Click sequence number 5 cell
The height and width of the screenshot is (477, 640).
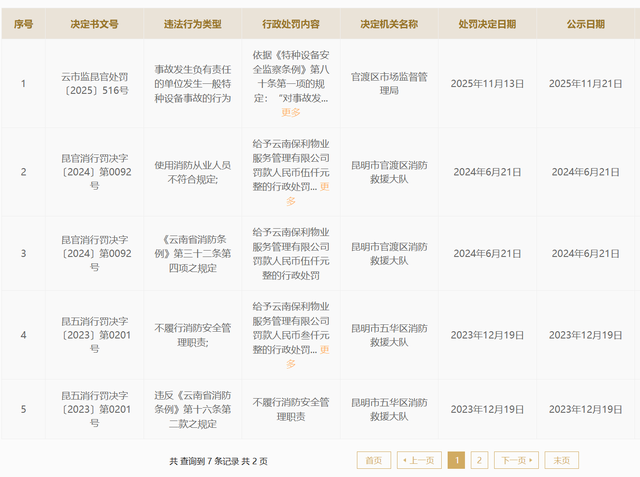click(23, 409)
